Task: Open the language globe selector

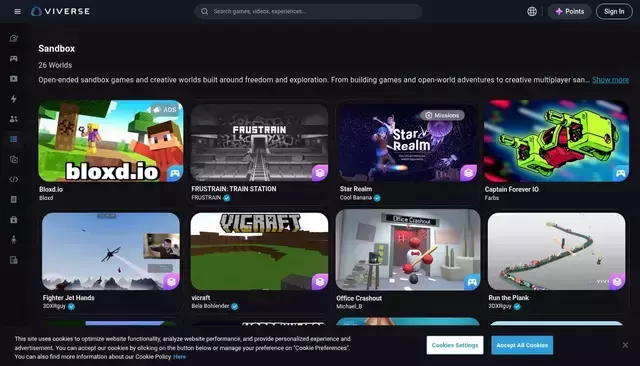Action: pyautogui.click(x=532, y=11)
